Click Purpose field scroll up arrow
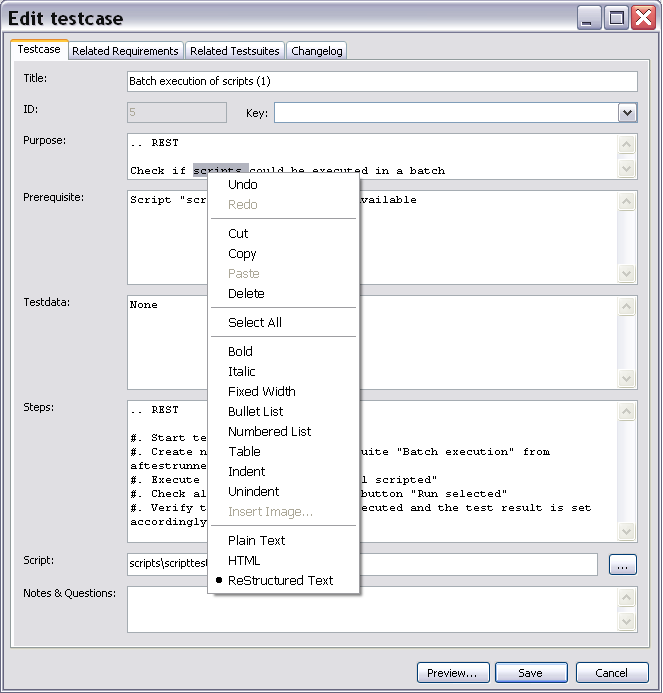This screenshot has width=663, height=693. [627, 145]
